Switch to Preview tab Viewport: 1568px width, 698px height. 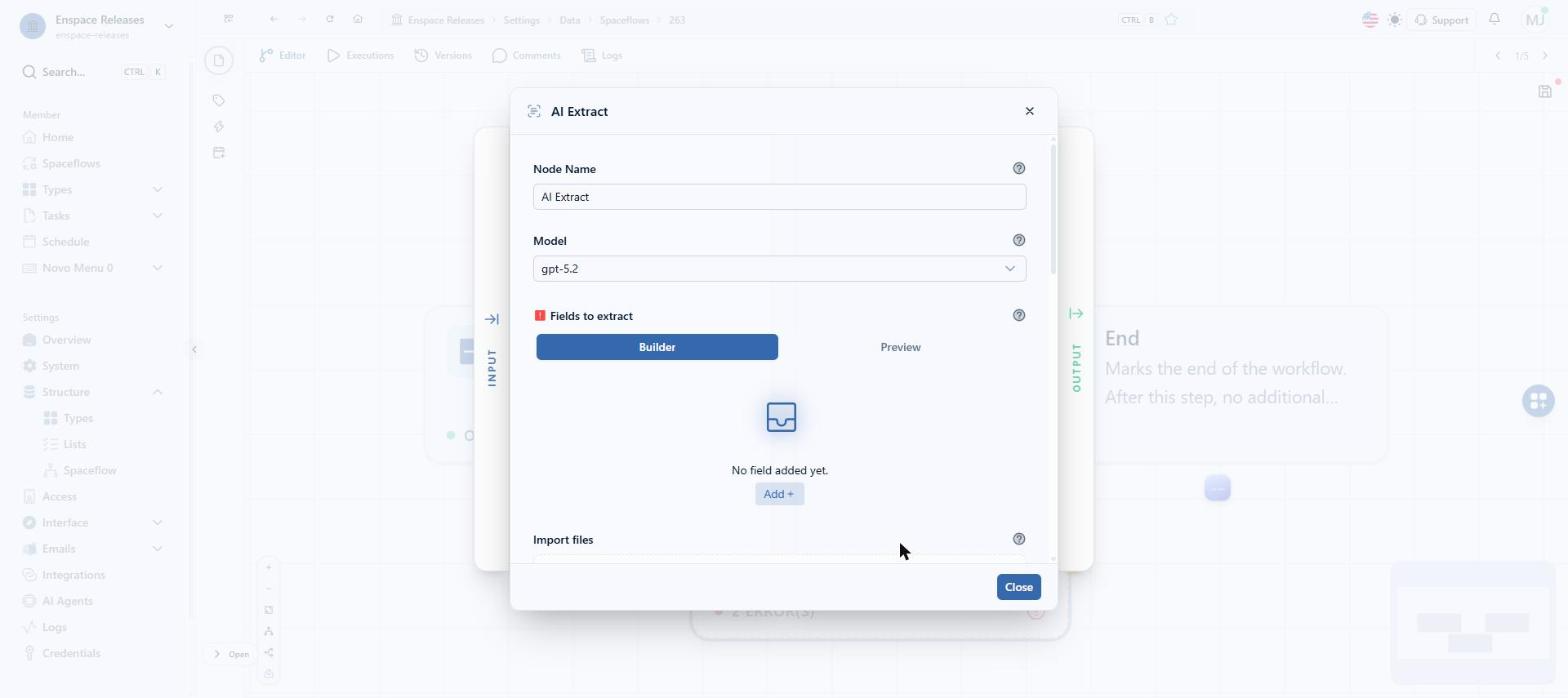[900, 348]
